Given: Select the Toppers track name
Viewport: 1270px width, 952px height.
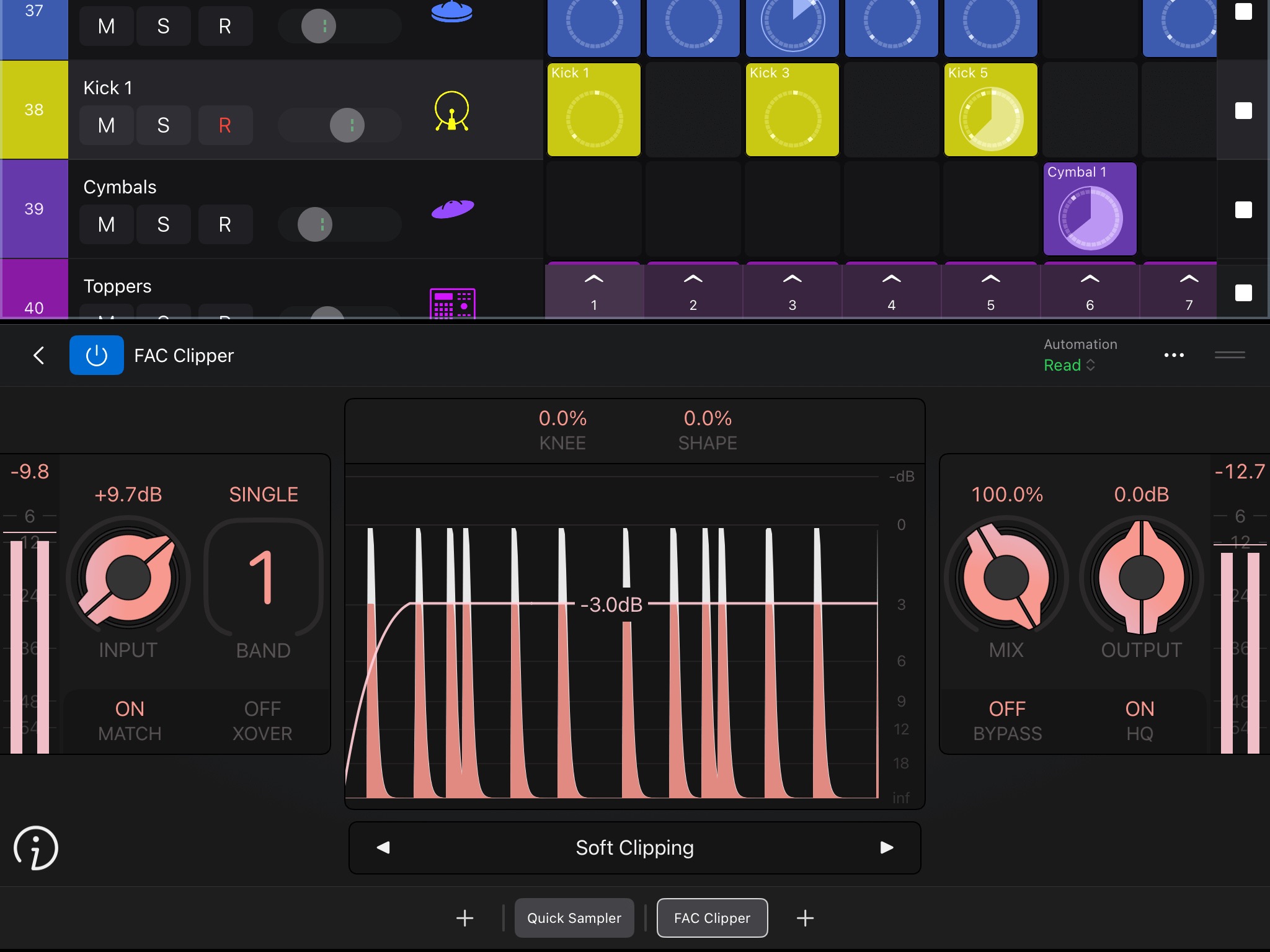Looking at the screenshot, I should click(117, 286).
